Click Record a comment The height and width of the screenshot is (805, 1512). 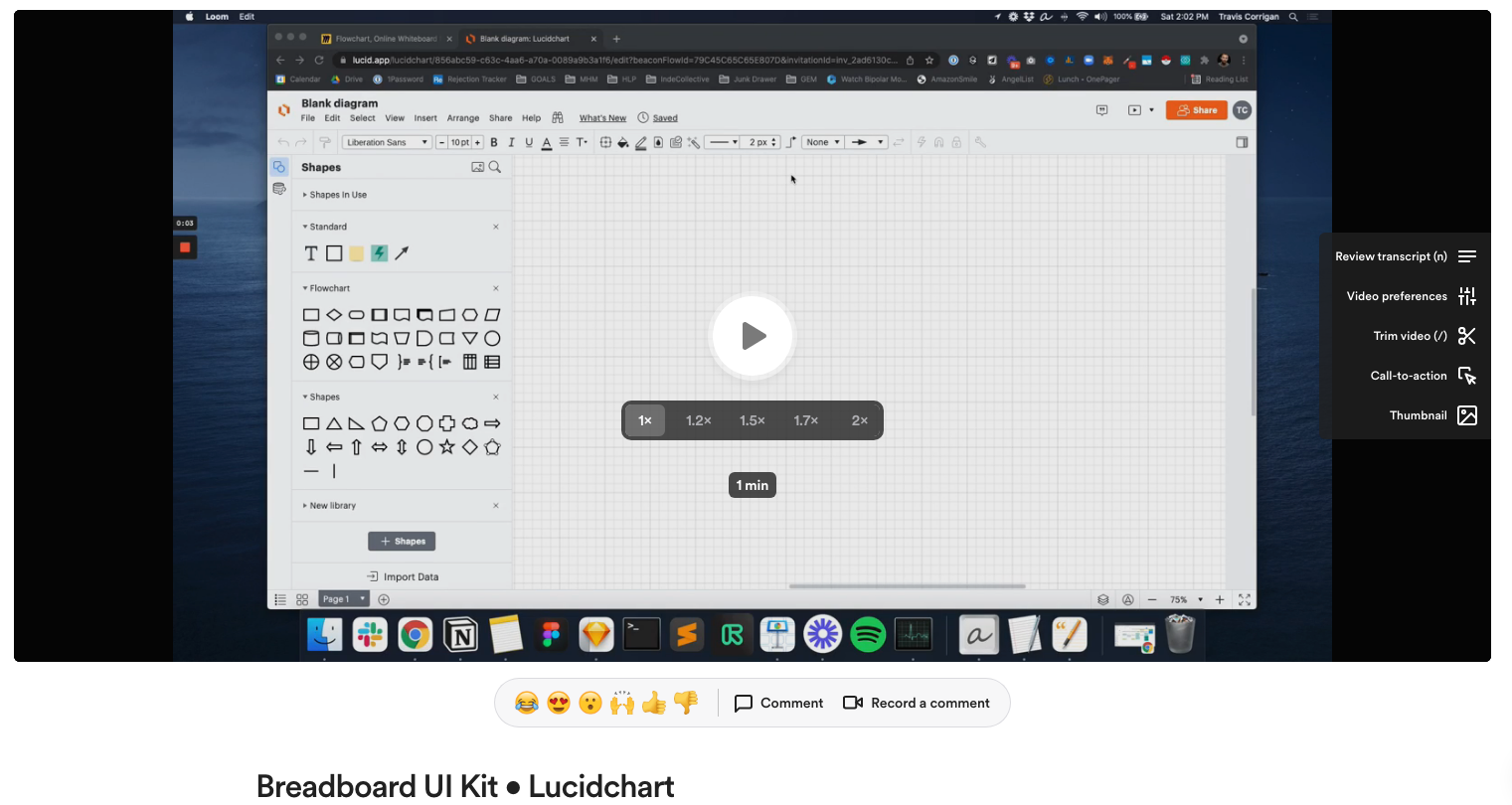(917, 703)
